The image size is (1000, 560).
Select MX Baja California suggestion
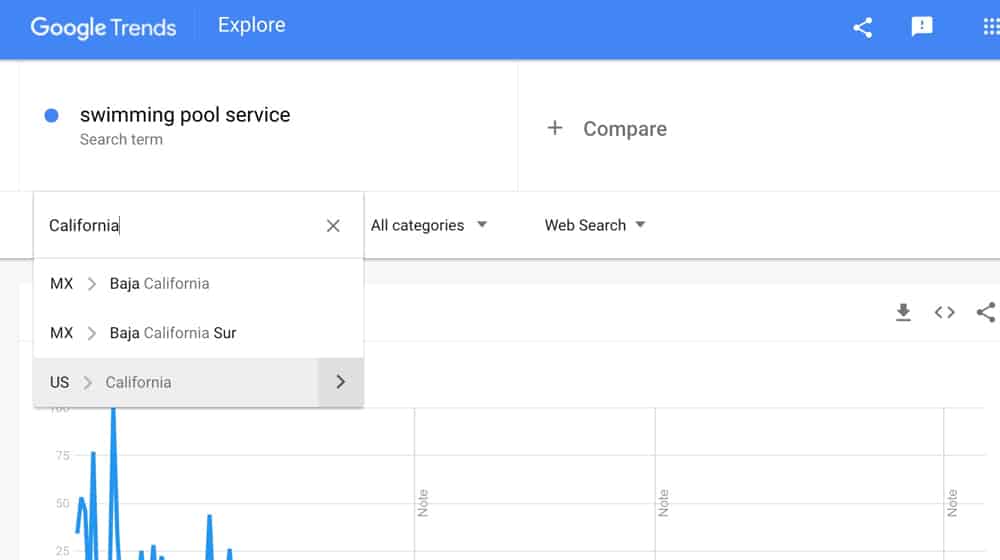pos(198,283)
